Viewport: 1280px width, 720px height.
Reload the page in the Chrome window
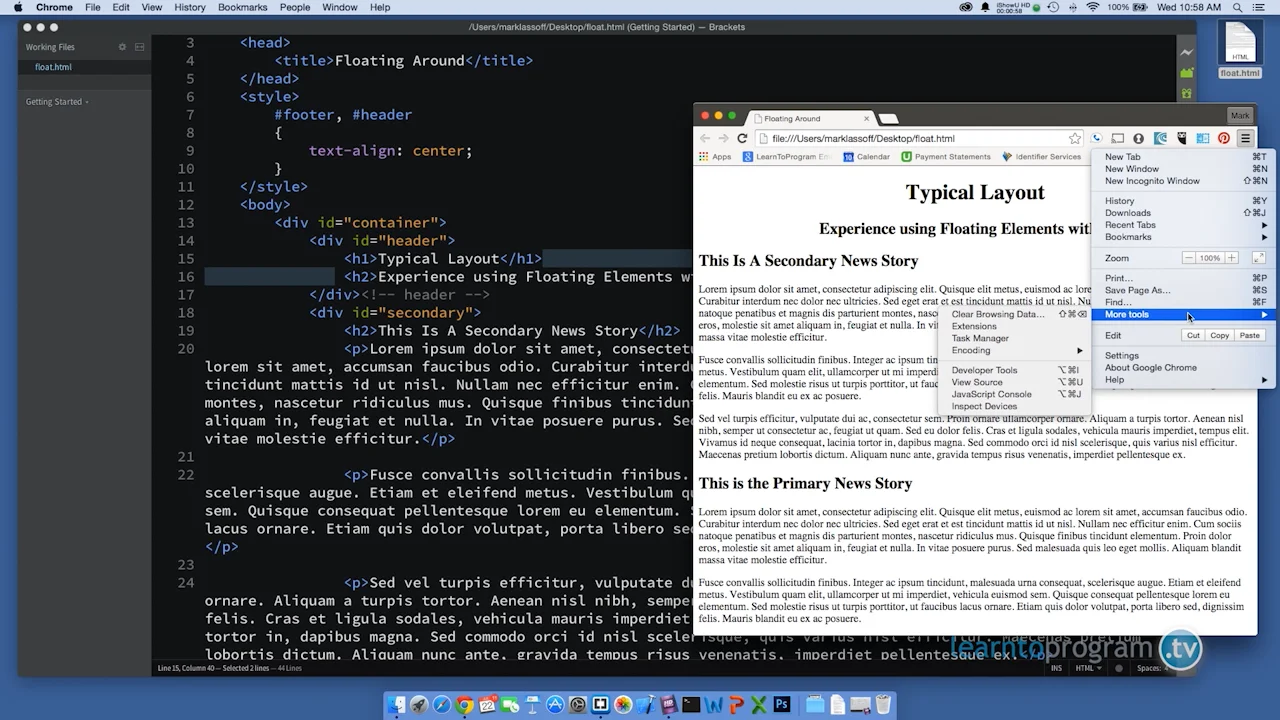point(742,139)
